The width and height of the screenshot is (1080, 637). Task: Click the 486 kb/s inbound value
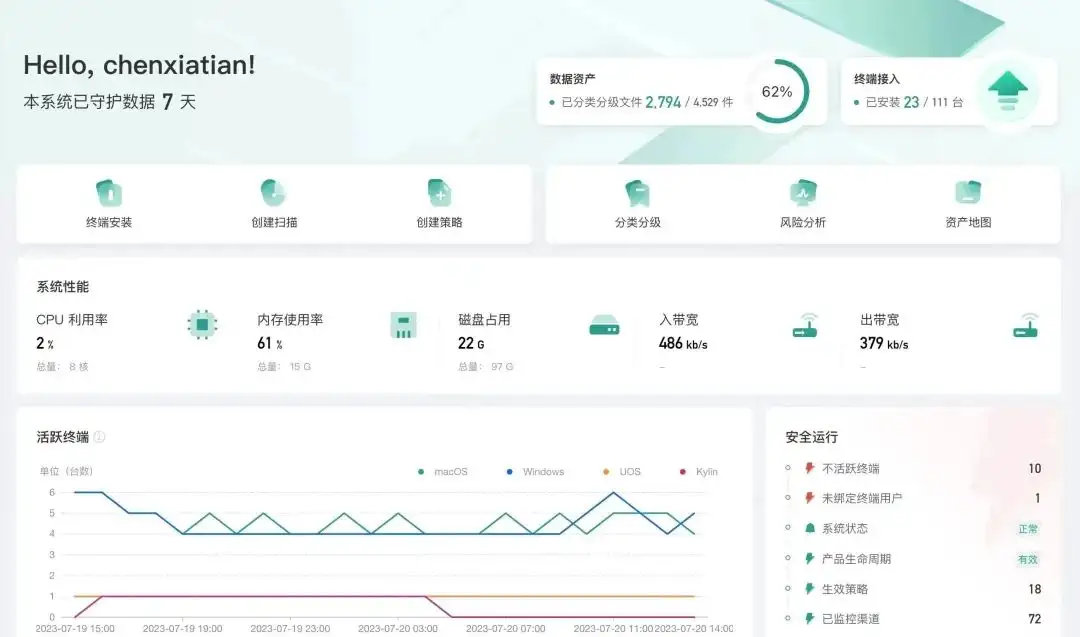pyautogui.click(x=683, y=343)
